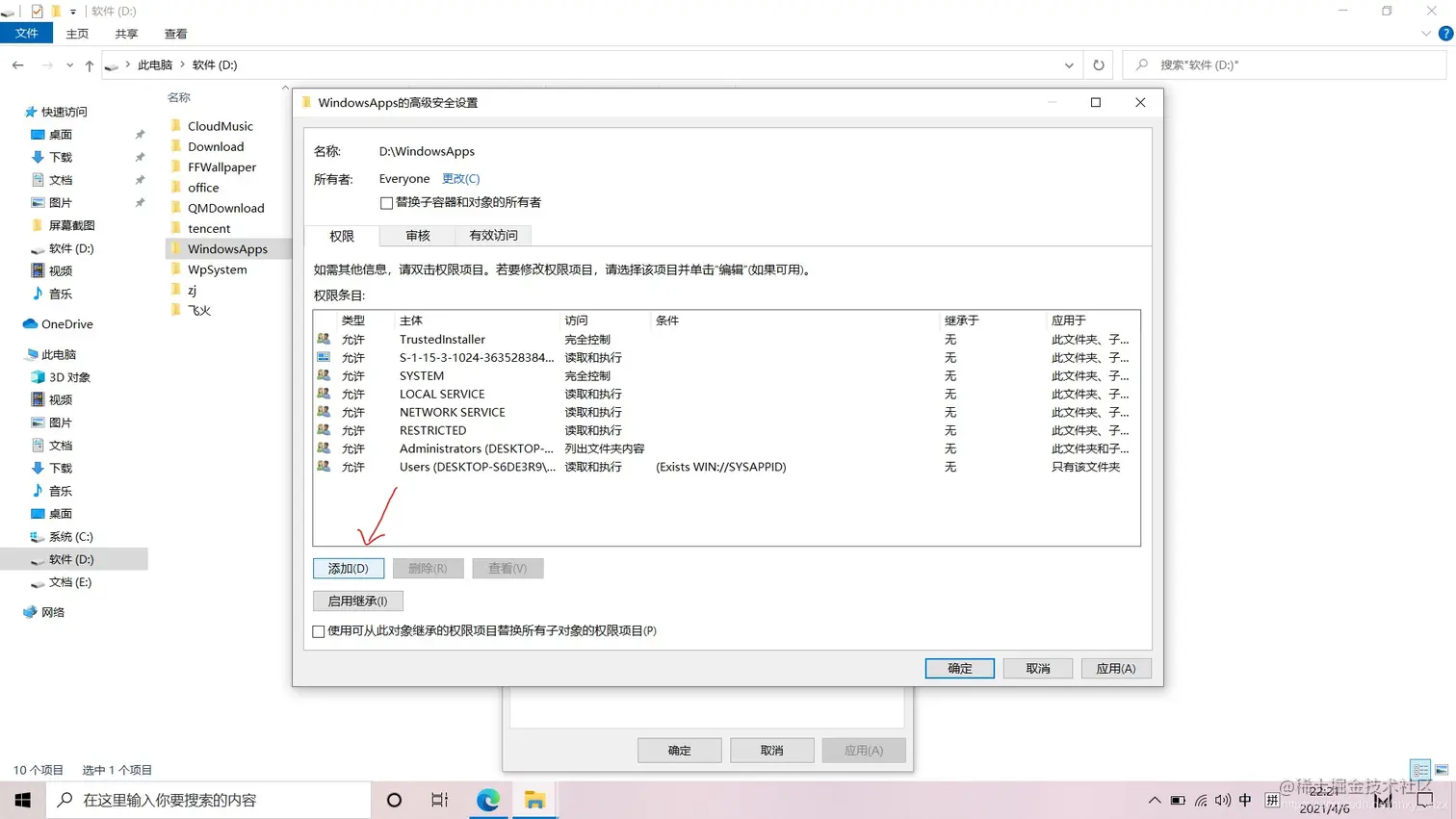Screen dimensions: 1456x819
Task: Collapse the ribbon with the chevron
Action: 1426,33
